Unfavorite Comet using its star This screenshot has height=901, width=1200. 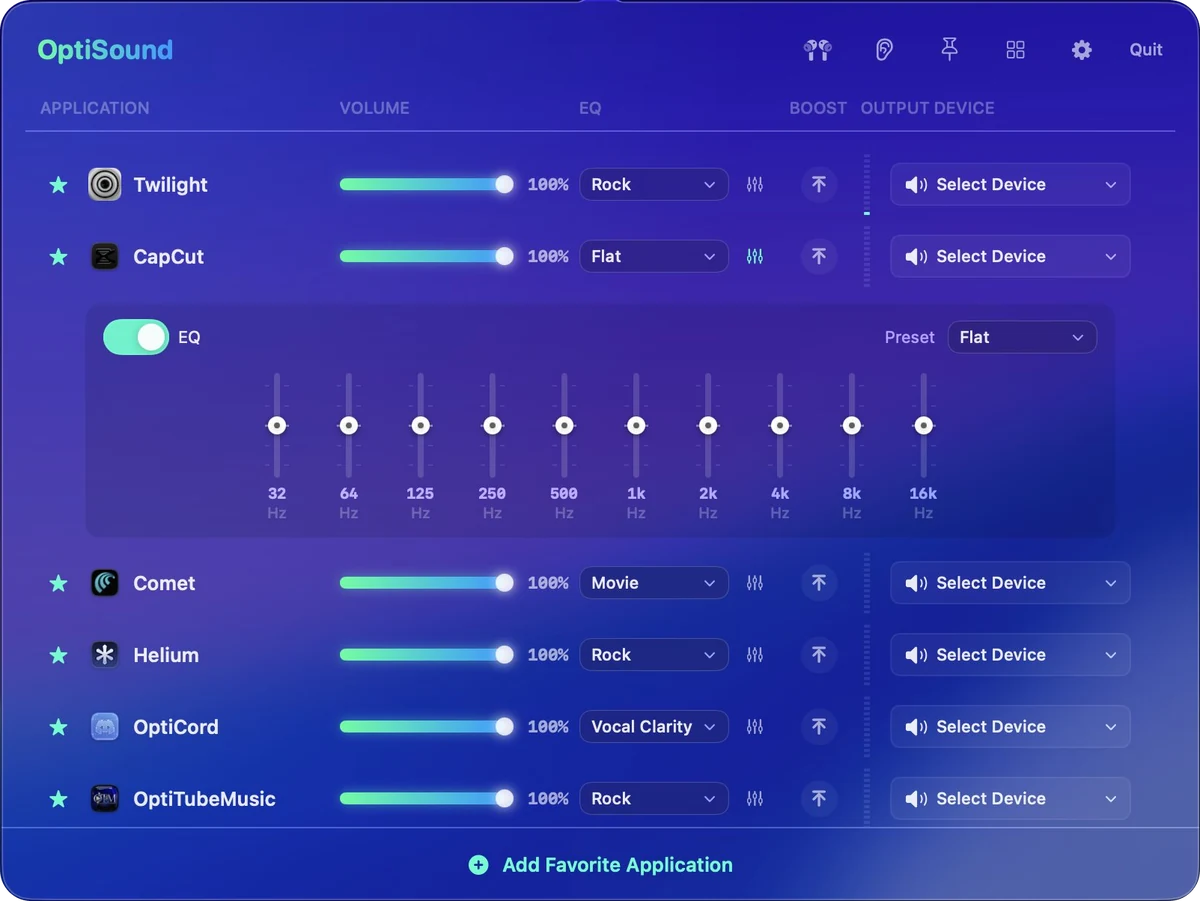(59, 583)
